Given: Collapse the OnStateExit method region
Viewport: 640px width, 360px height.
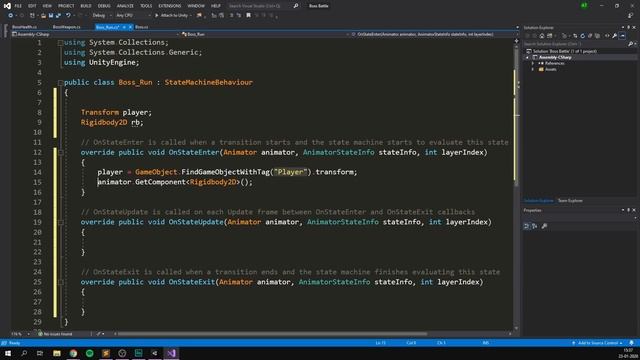Looking at the screenshot, I should (60, 282).
